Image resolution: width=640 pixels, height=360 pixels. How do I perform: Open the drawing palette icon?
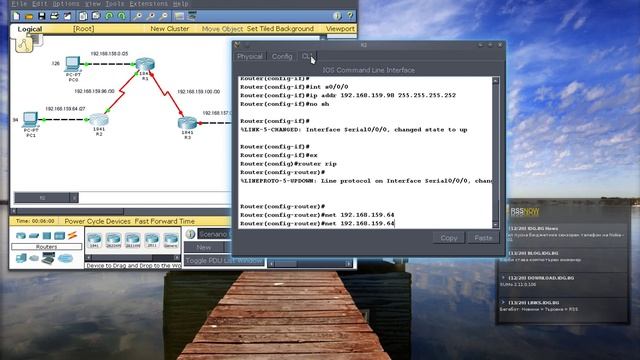click(x=179, y=16)
